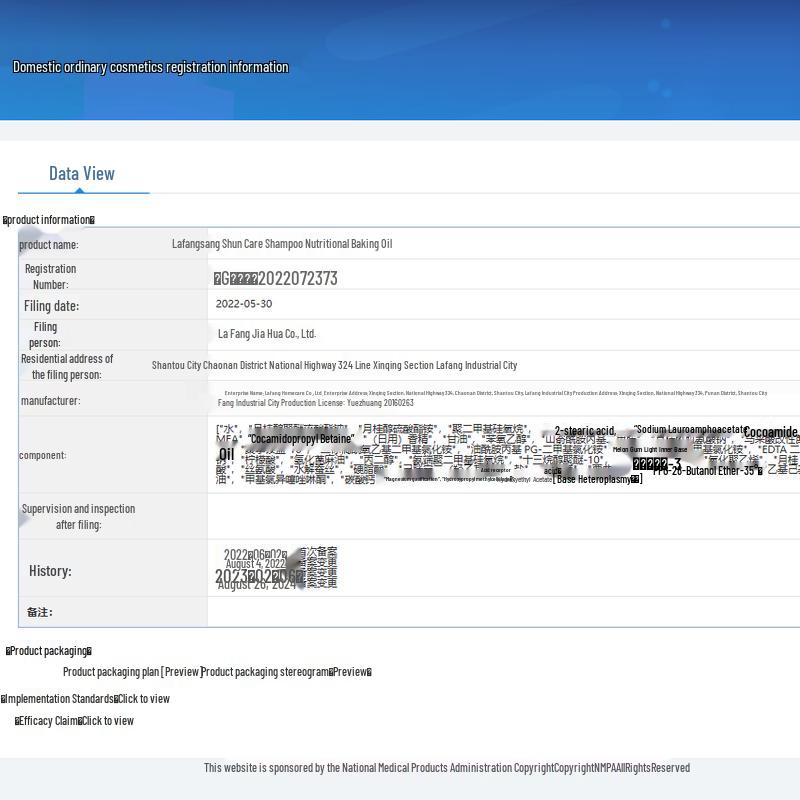Click the Shantou City residential address text
800x800 pixels.
click(334, 366)
